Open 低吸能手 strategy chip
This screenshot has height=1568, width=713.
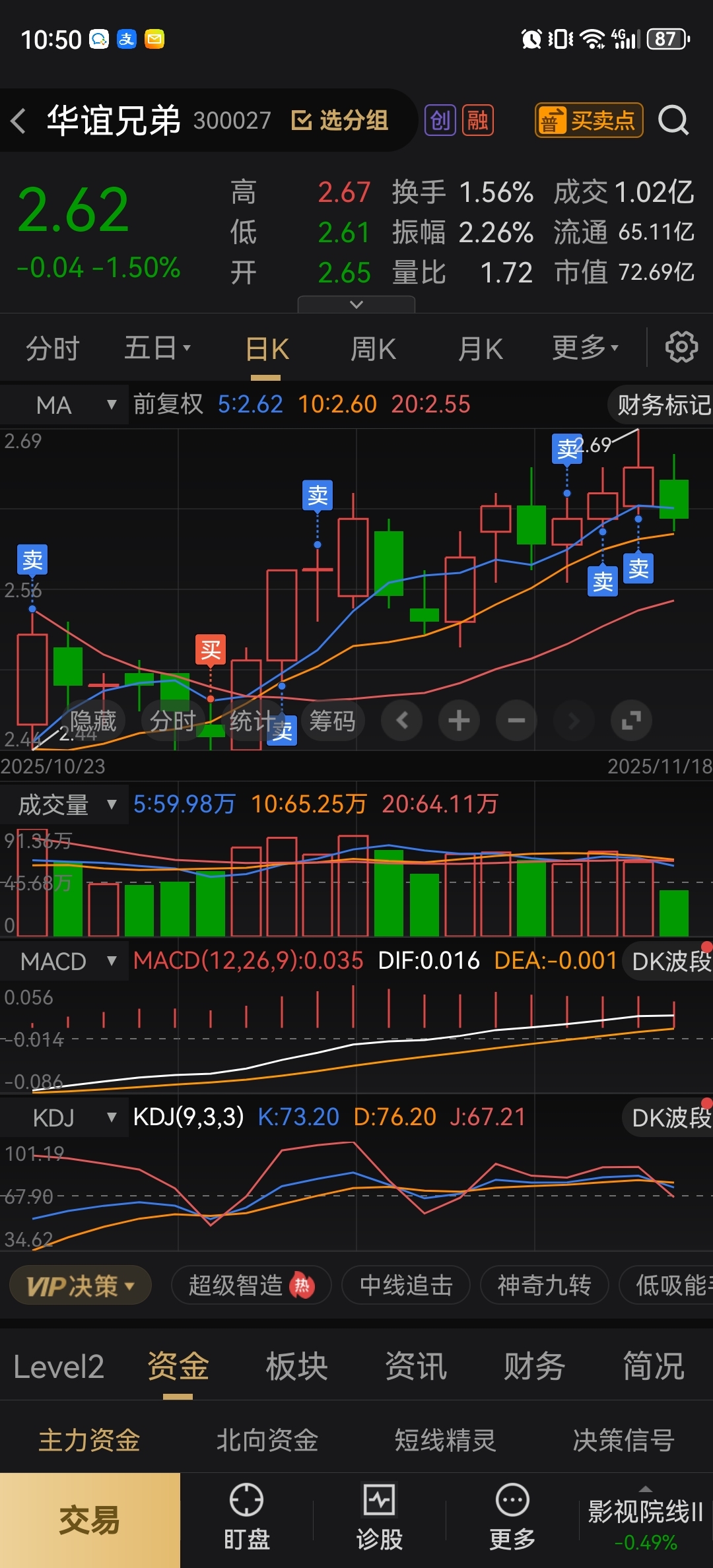point(667,1286)
